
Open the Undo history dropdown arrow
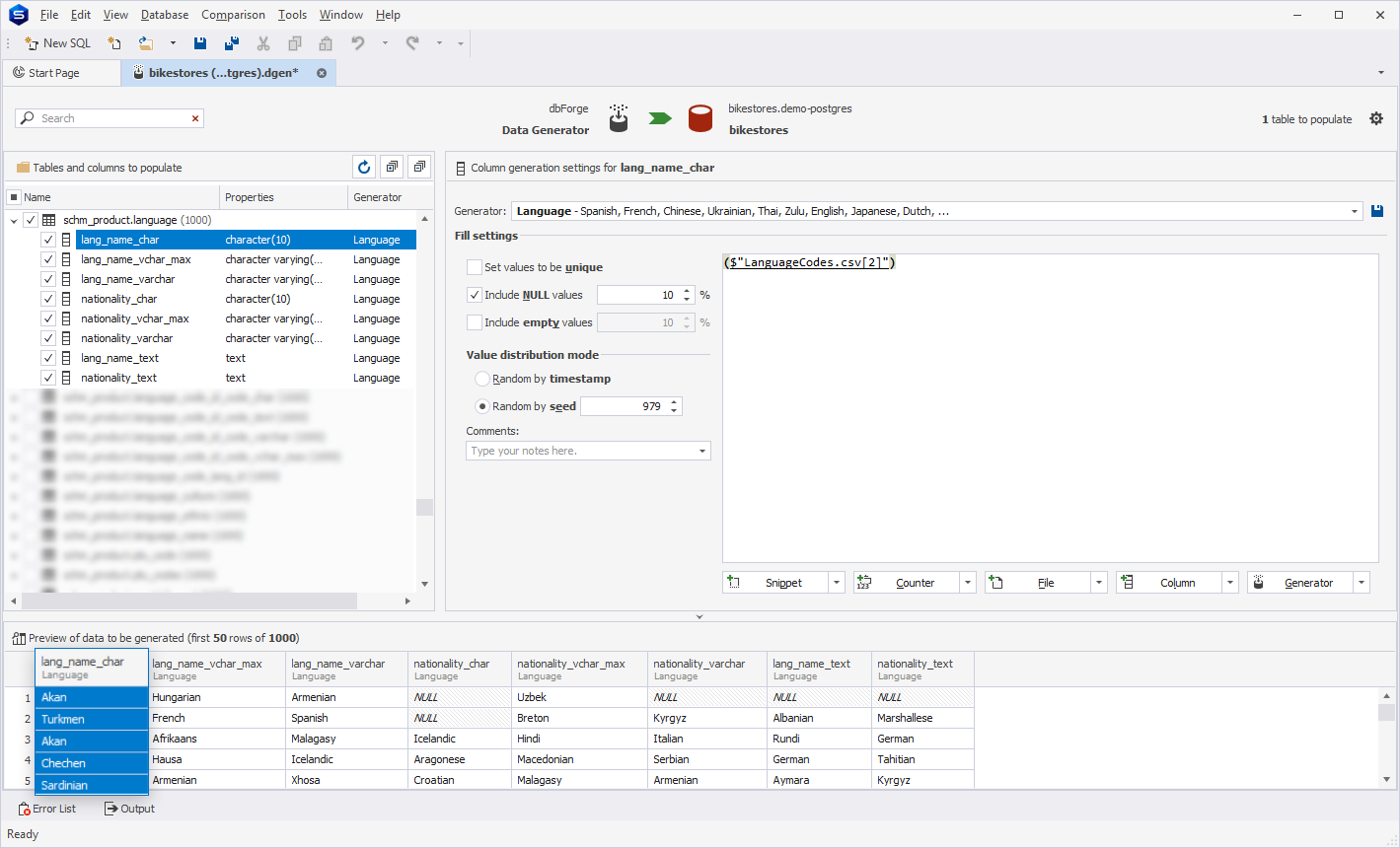pos(385,43)
